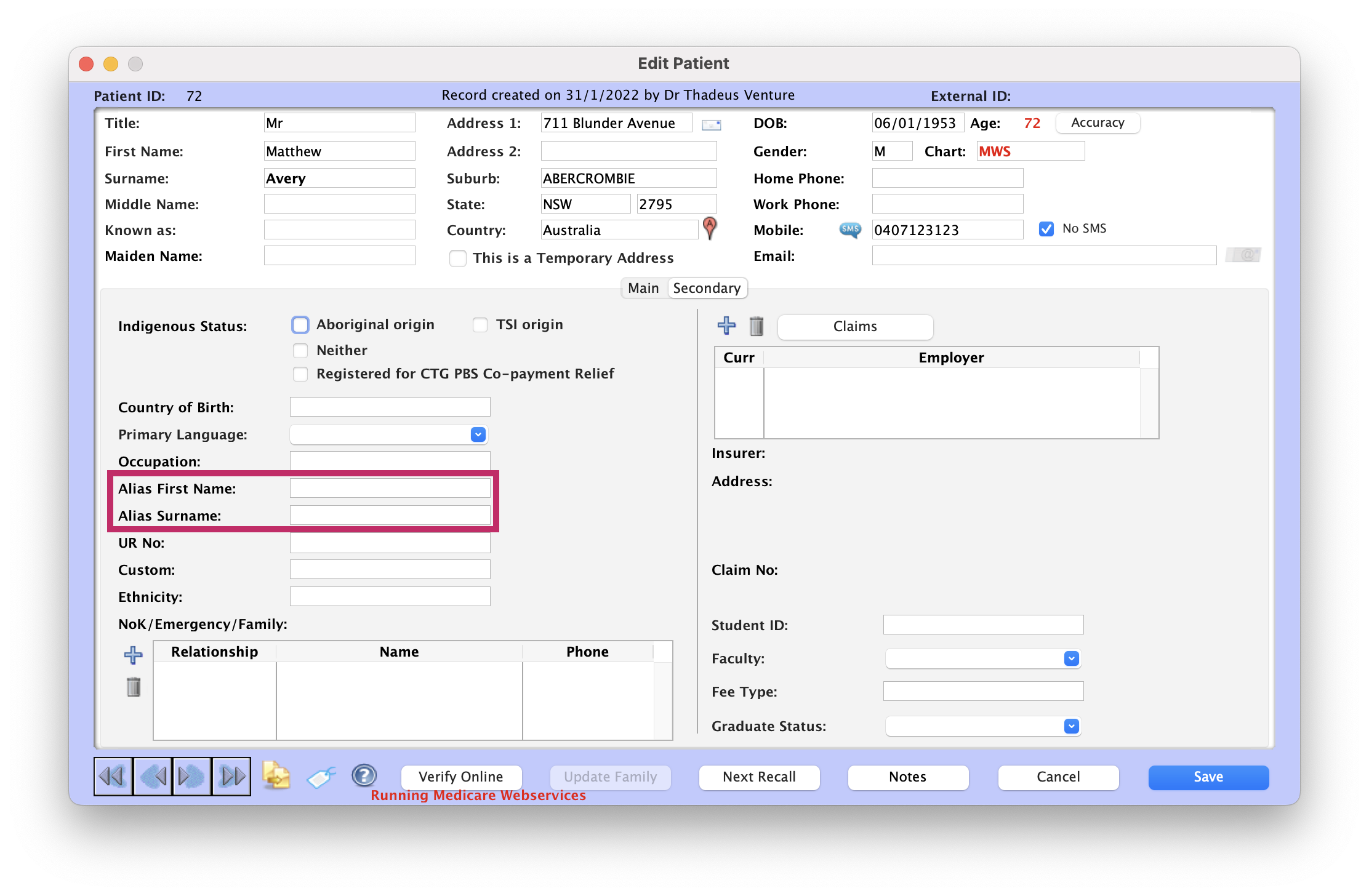Image resolution: width=1369 pixels, height=896 pixels.
Task: Click the Verify Online button
Action: pos(460,777)
